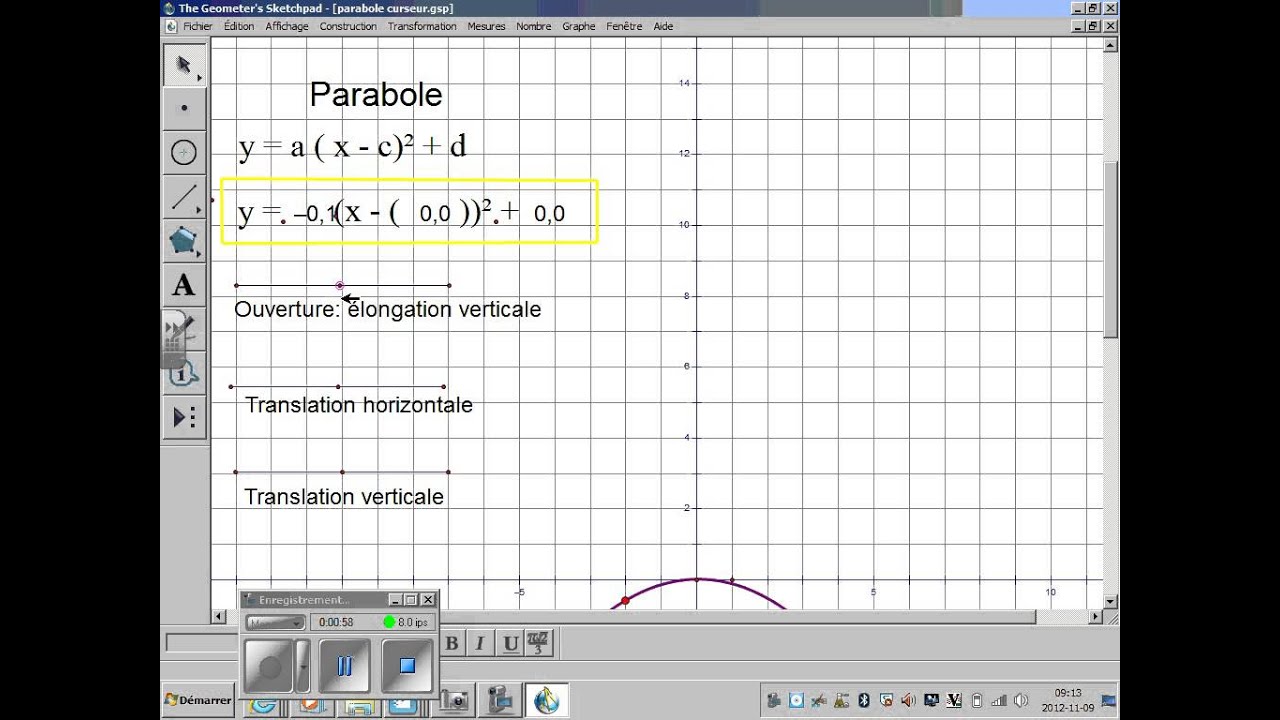Open the Mesures menu
Viewport: 1280px width, 720px height.
tap(486, 26)
